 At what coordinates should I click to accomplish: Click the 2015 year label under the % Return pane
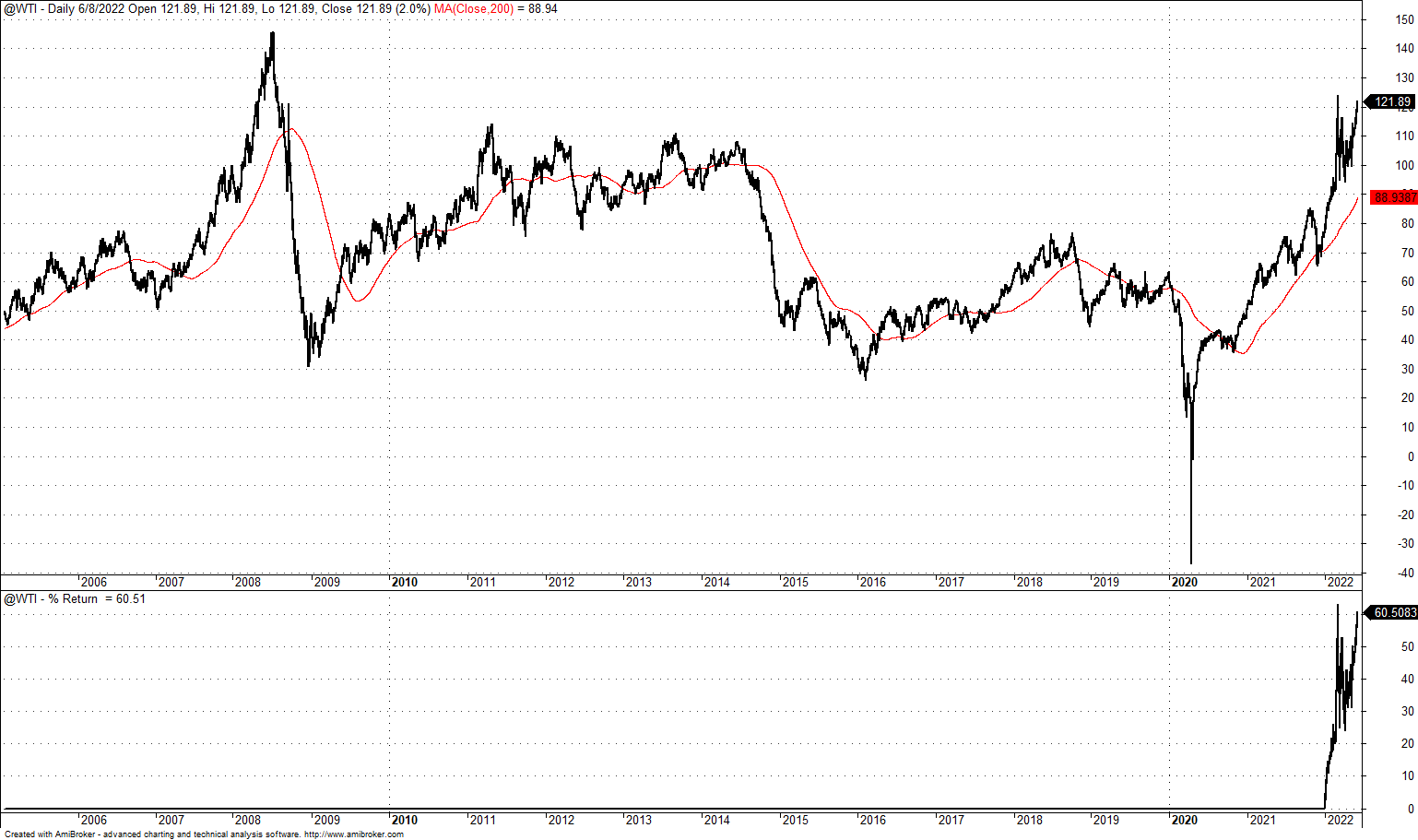795,820
